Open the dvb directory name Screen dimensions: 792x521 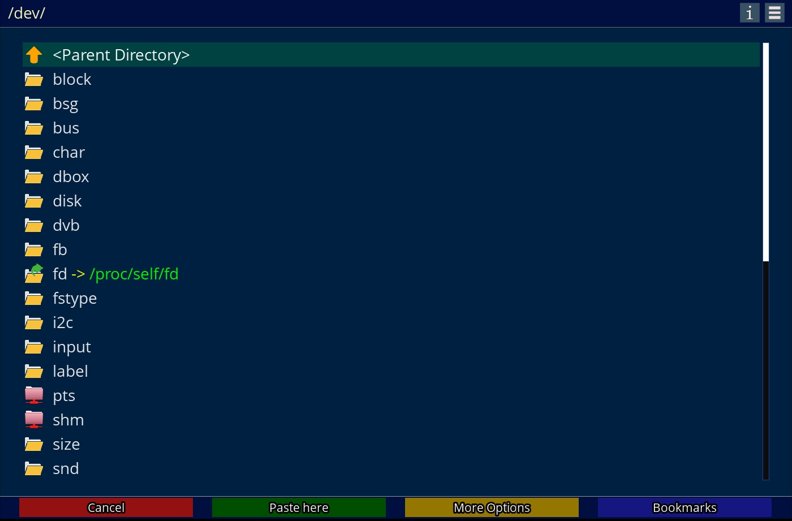coord(66,225)
